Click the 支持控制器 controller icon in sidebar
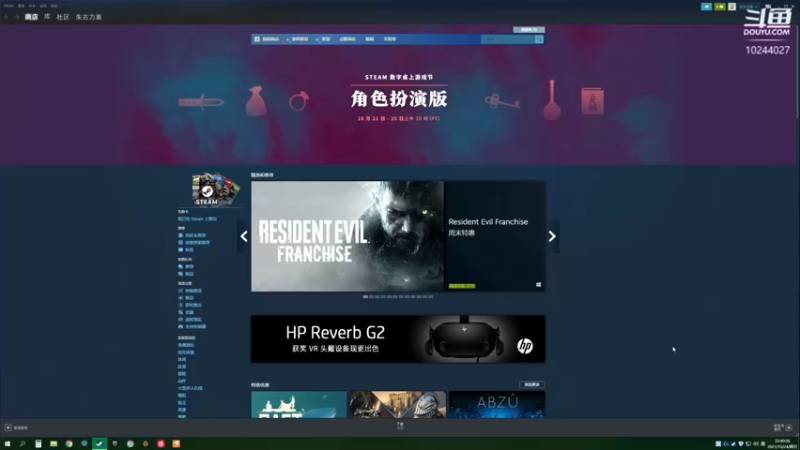 pos(181,326)
